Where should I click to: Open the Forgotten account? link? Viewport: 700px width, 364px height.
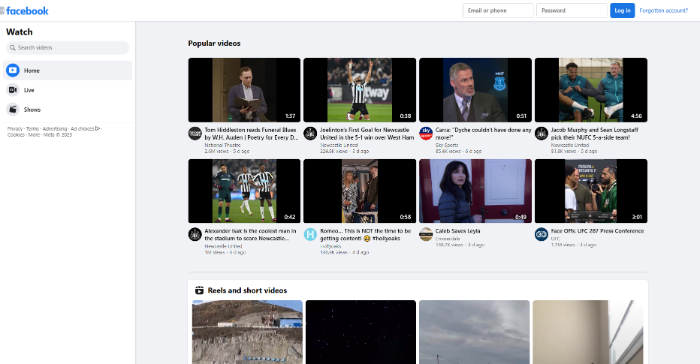click(663, 11)
